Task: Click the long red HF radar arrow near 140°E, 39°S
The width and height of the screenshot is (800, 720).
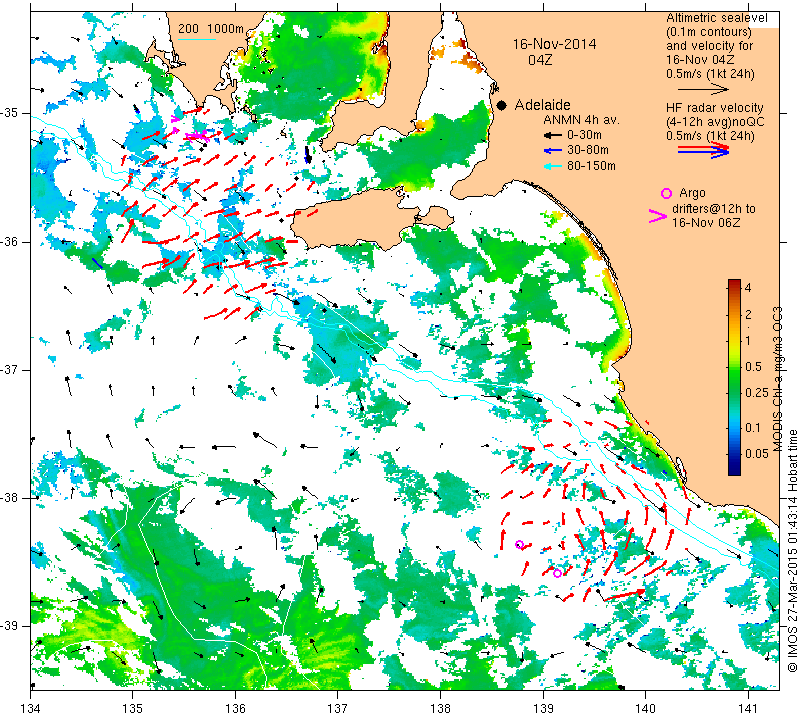Action: tap(625, 595)
